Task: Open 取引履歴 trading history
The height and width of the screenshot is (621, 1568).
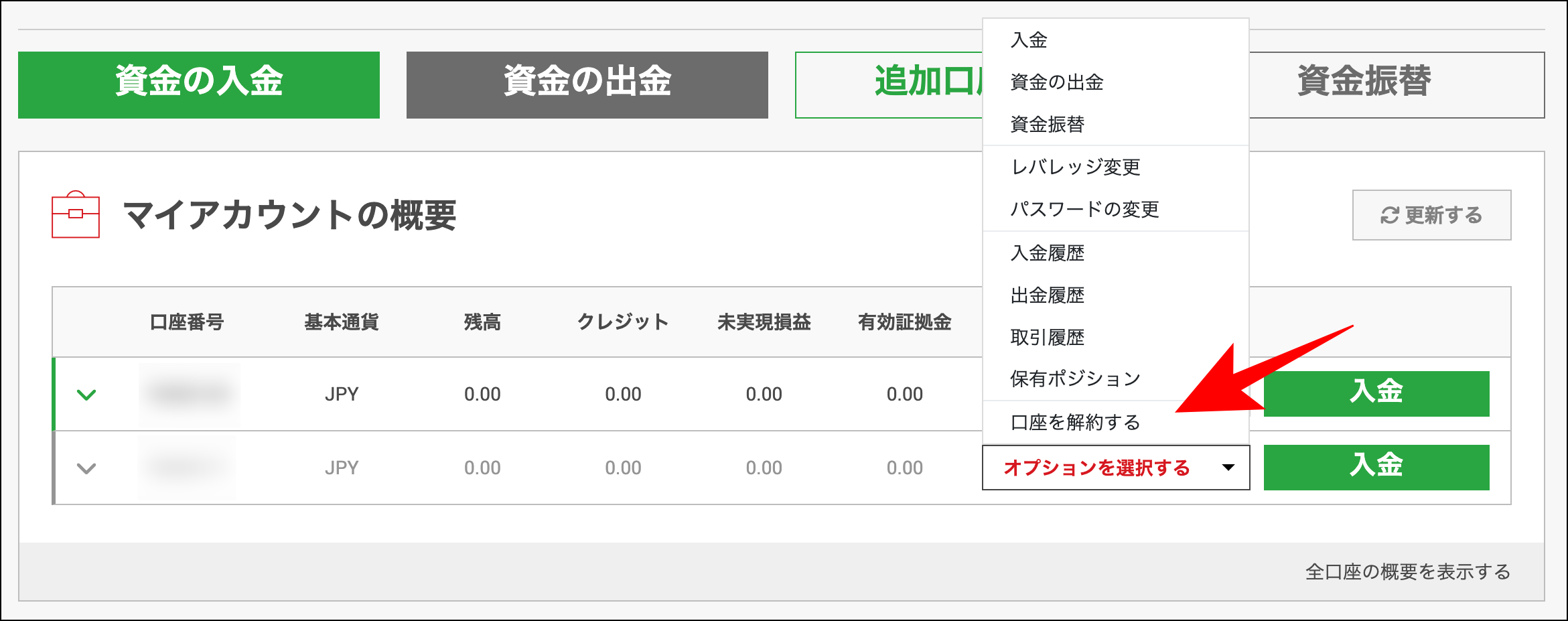Action: coord(1048,337)
